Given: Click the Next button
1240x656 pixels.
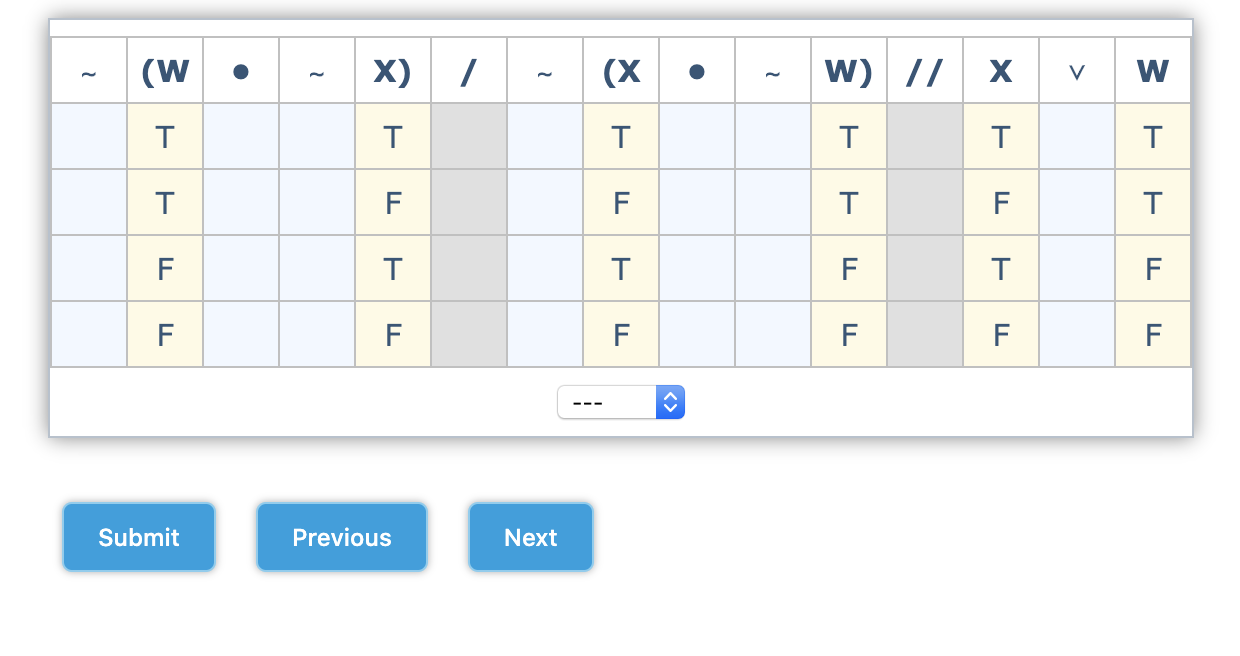Looking at the screenshot, I should (x=530, y=537).
